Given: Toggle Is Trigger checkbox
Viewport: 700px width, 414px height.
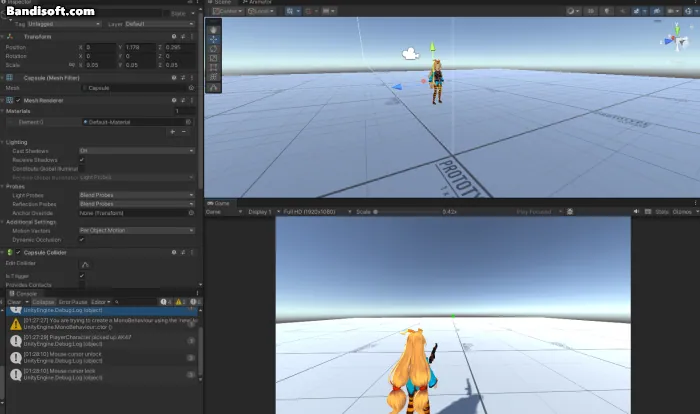Looking at the screenshot, I should (x=82, y=276).
